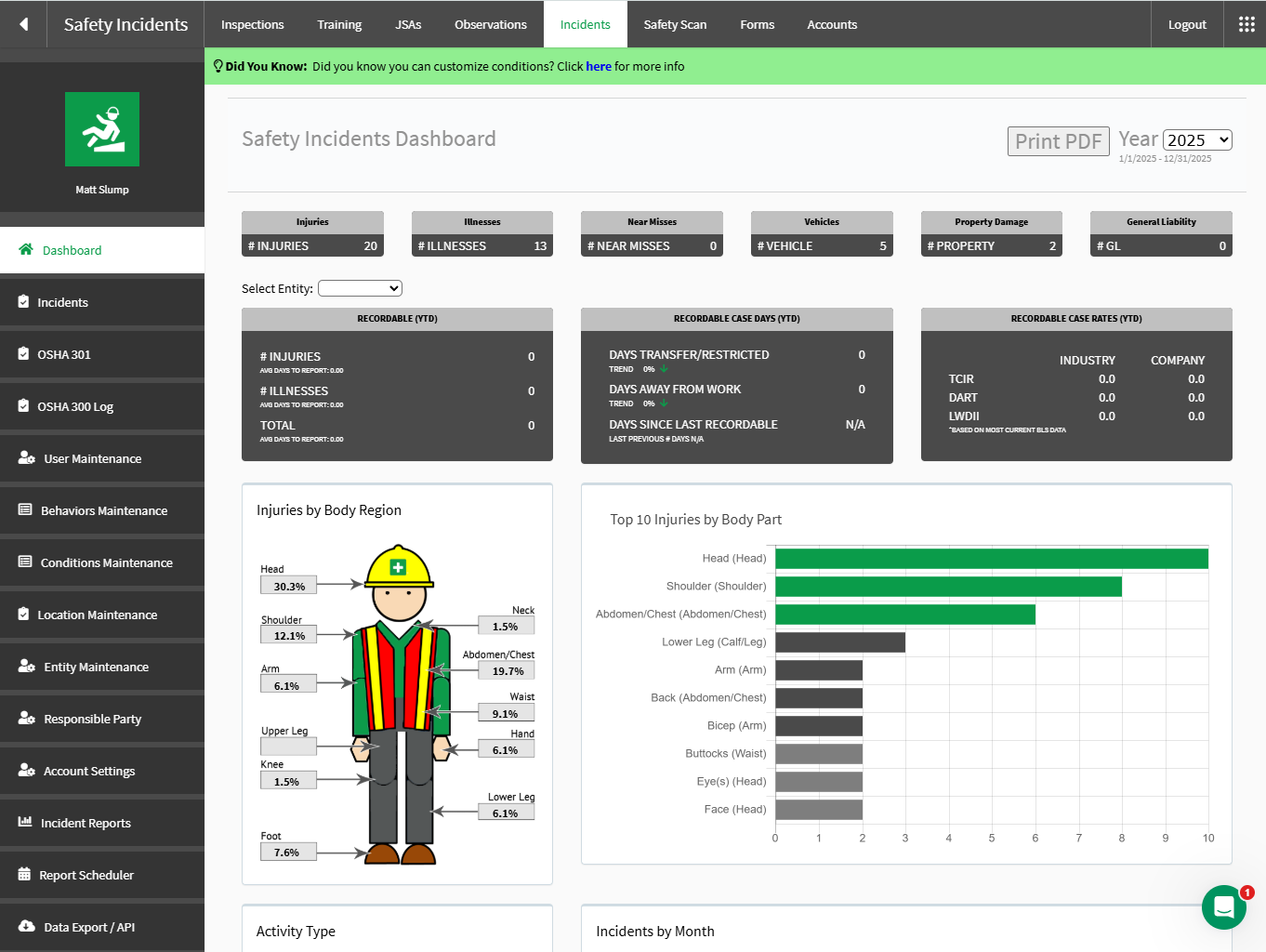Select the Incidents tab in the top nav
The image size is (1266, 952).
click(586, 24)
